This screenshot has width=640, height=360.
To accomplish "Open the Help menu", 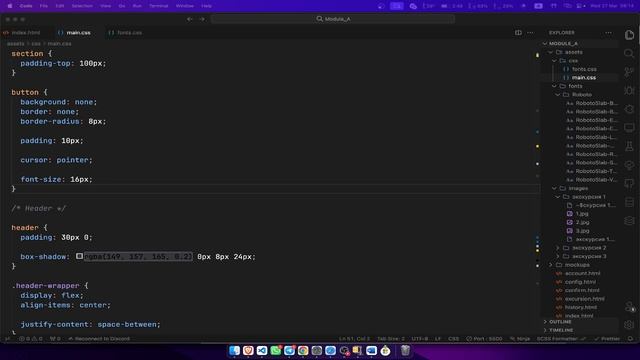I will pos(207,6).
